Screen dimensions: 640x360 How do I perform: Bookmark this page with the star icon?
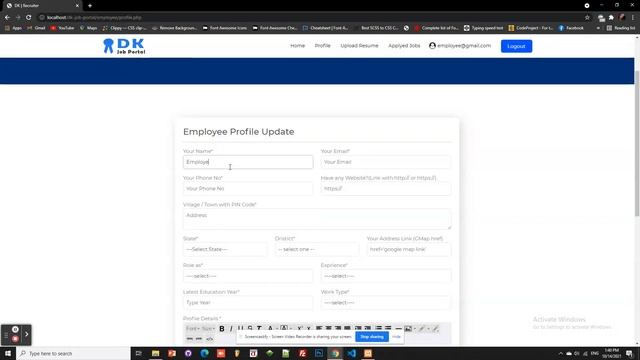(587, 18)
